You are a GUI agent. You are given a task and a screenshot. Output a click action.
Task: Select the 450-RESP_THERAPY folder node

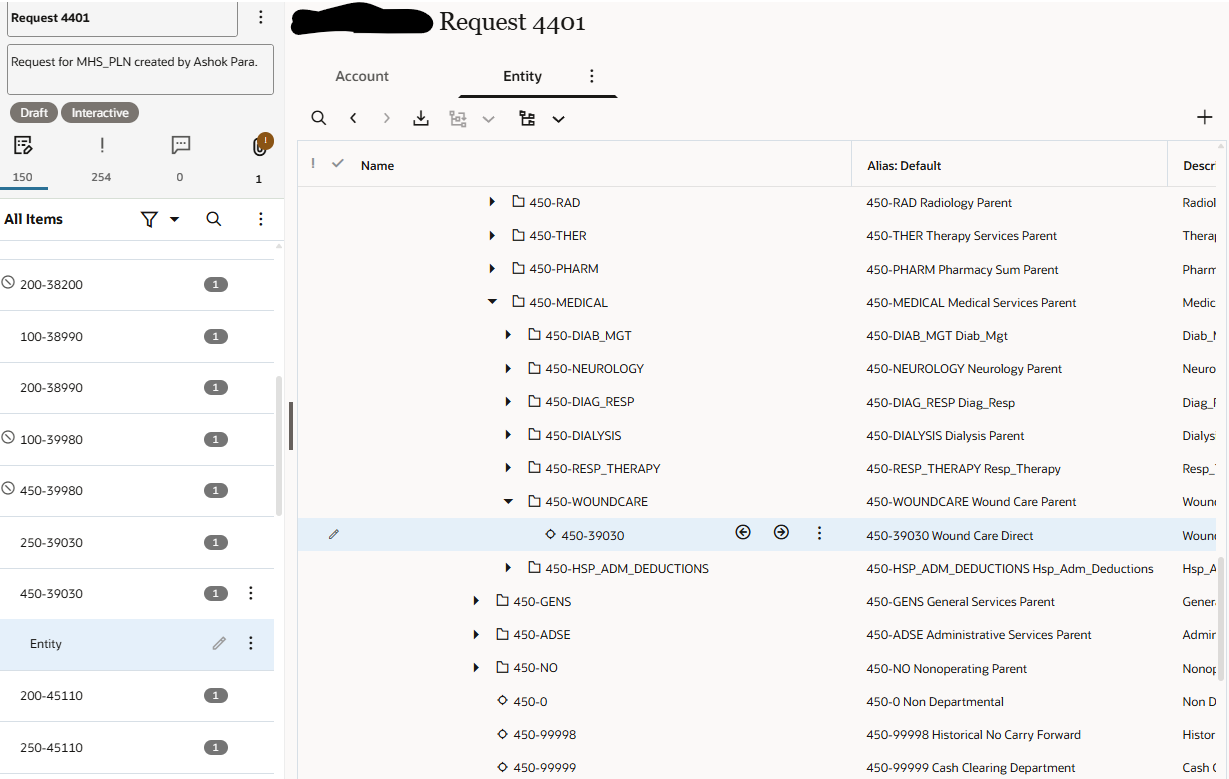point(602,468)
